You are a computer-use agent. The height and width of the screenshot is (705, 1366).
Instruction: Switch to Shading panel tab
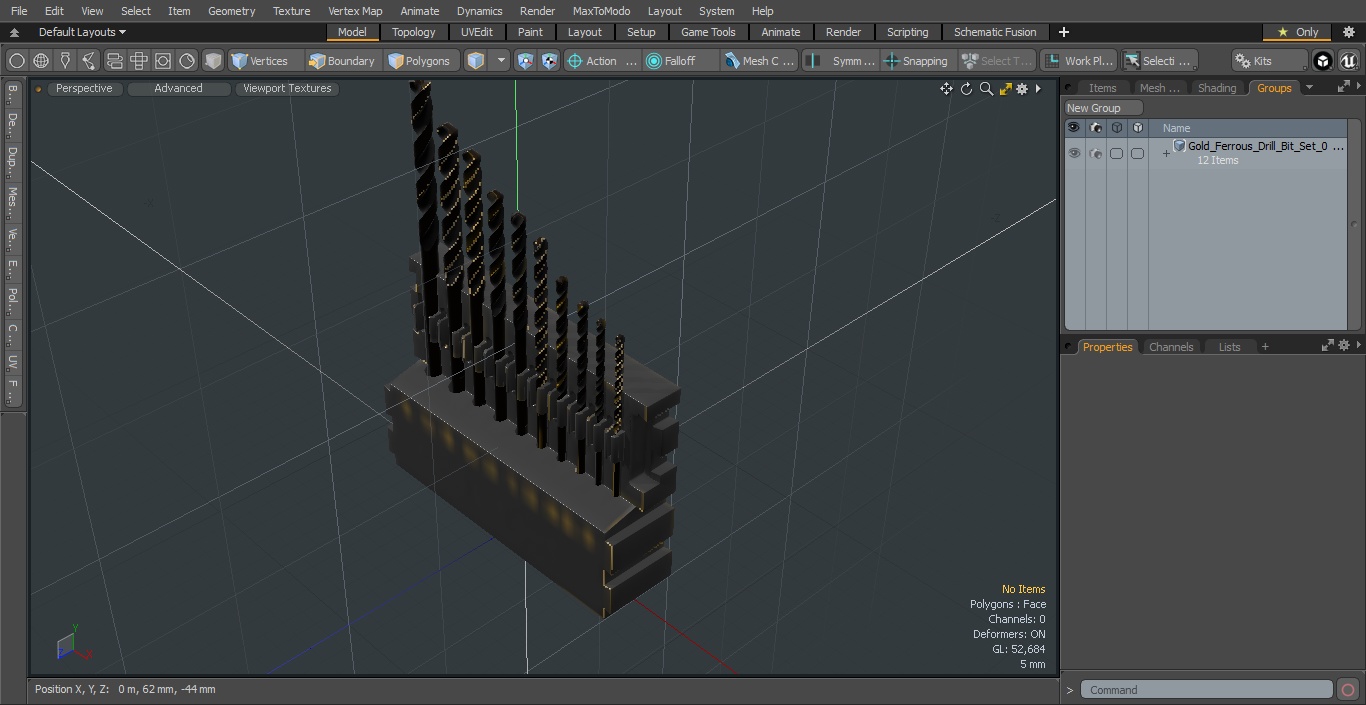point(1217,88)
